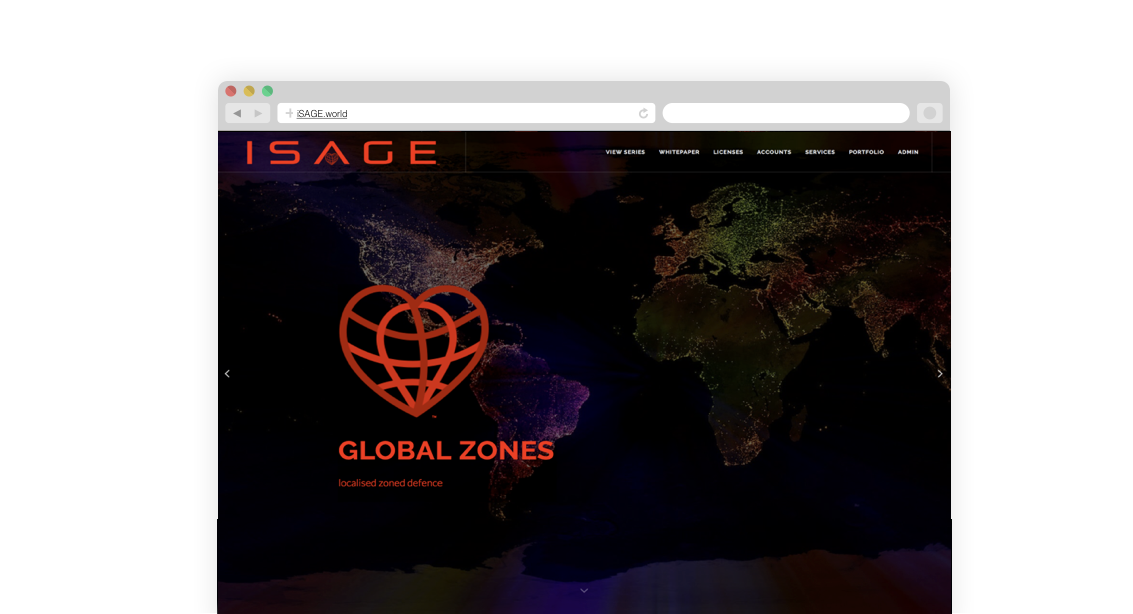Go to Accounts in the top navigation
Screen dimensions: 1133x614
774,152
